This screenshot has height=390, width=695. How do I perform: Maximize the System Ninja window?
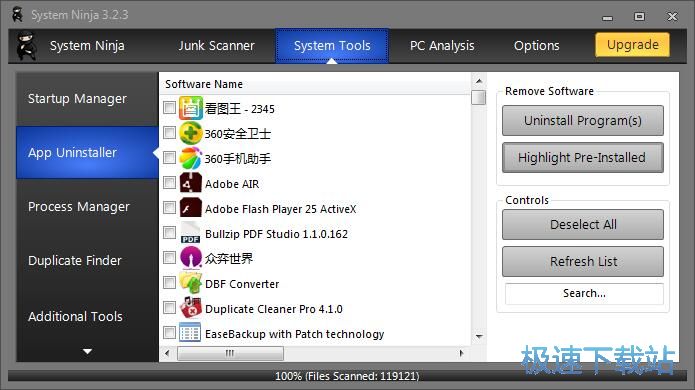pyautogui.click(x=639, y=16)
